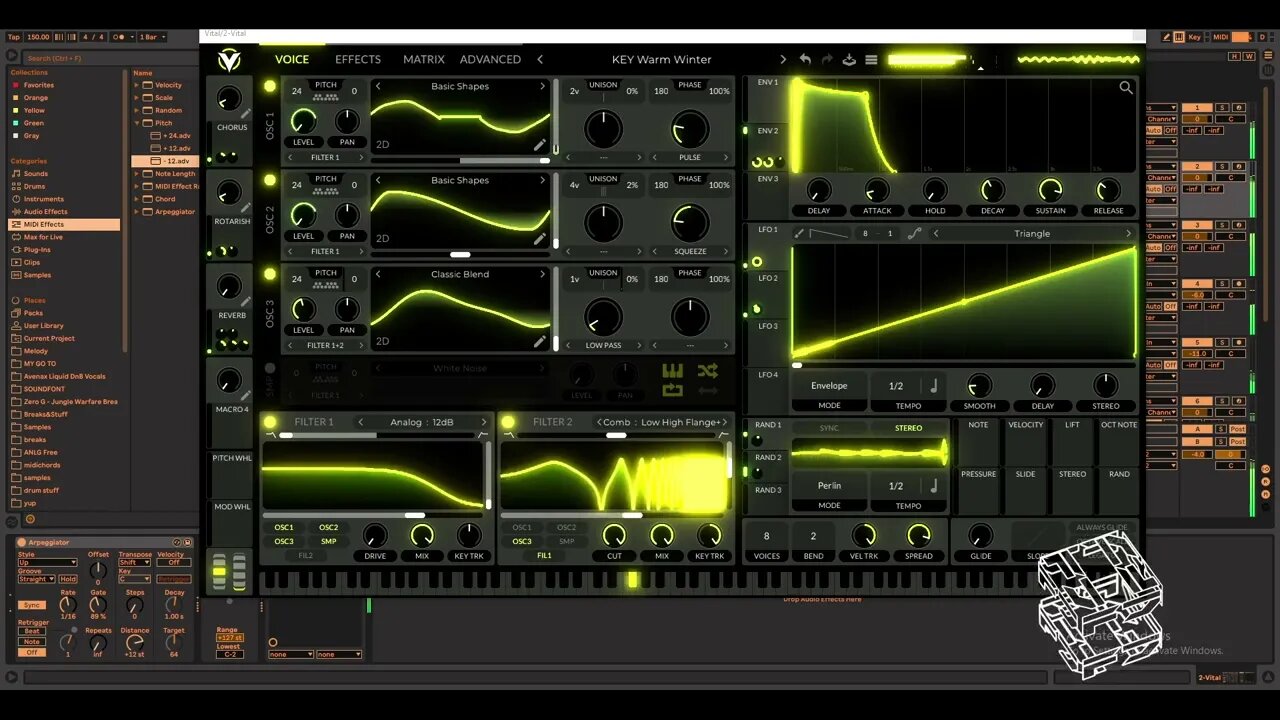Click LFO tempo note icon
Image resolution: width=1280 pixels, height=720 pixels.
click(x=933, y=385)
